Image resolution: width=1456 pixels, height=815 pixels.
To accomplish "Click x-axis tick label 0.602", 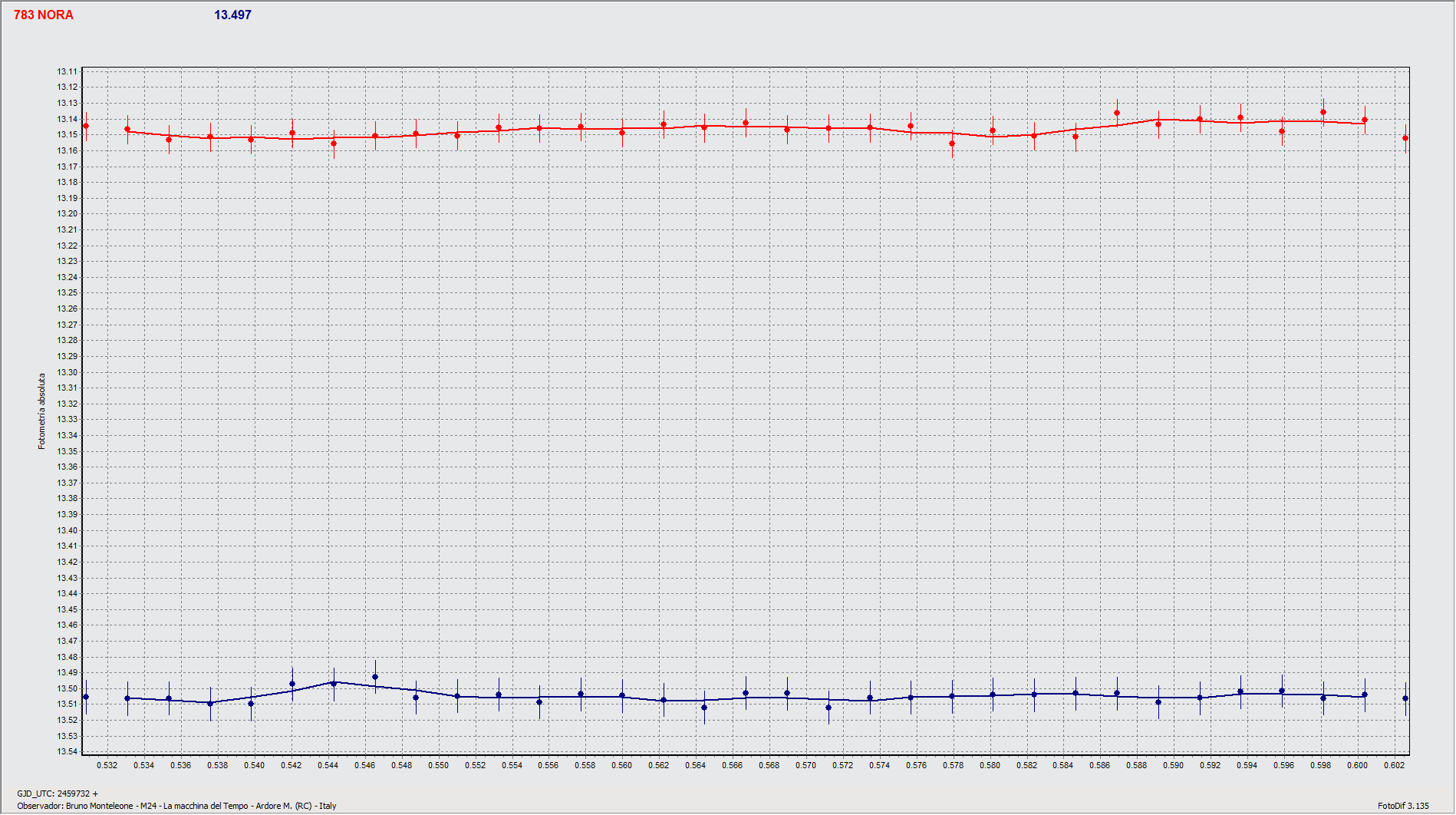I will click(x=1394, y=765).
